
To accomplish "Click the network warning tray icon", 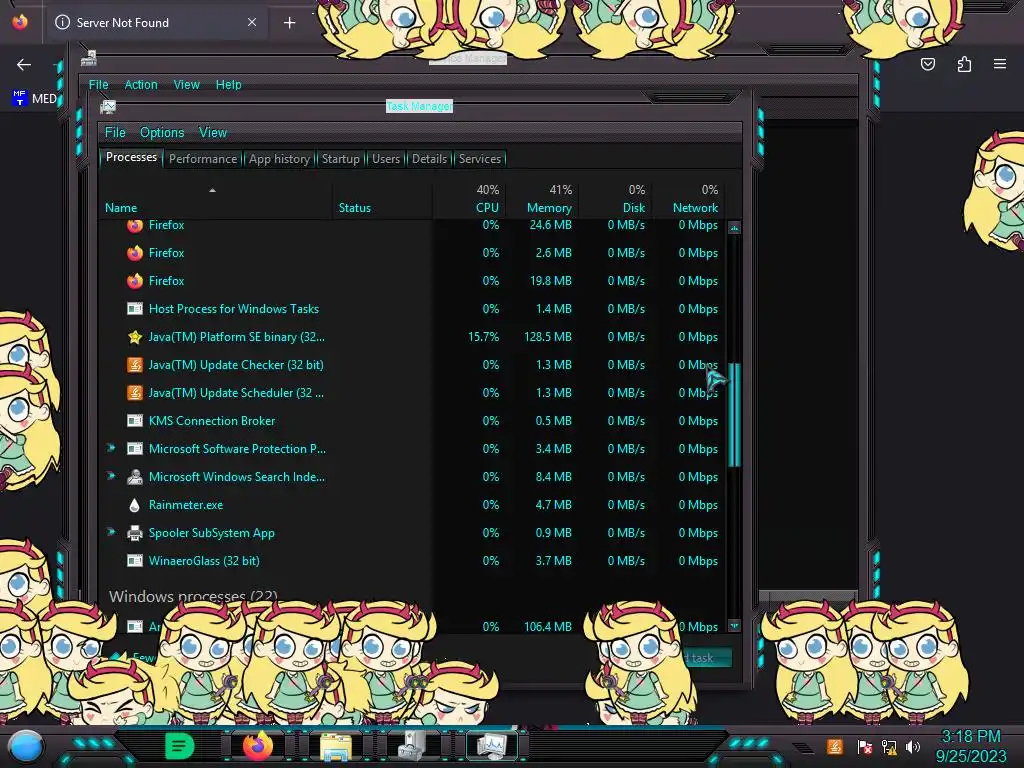I will [x=889, y=746].
